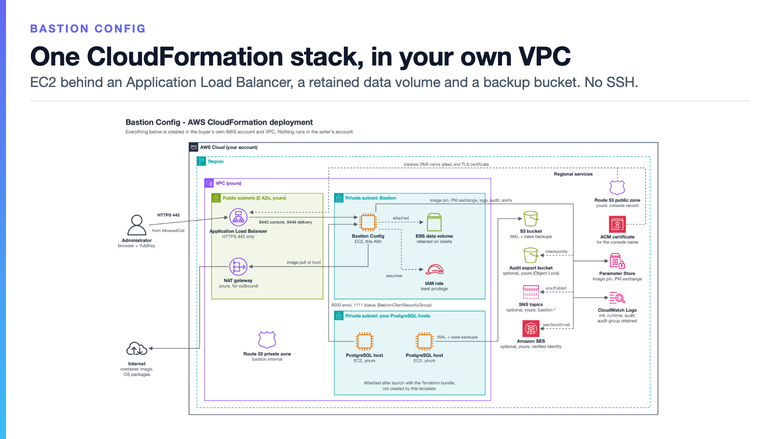
Task: Click the 'least privilege' caption
Action: [x=434, y=288]
